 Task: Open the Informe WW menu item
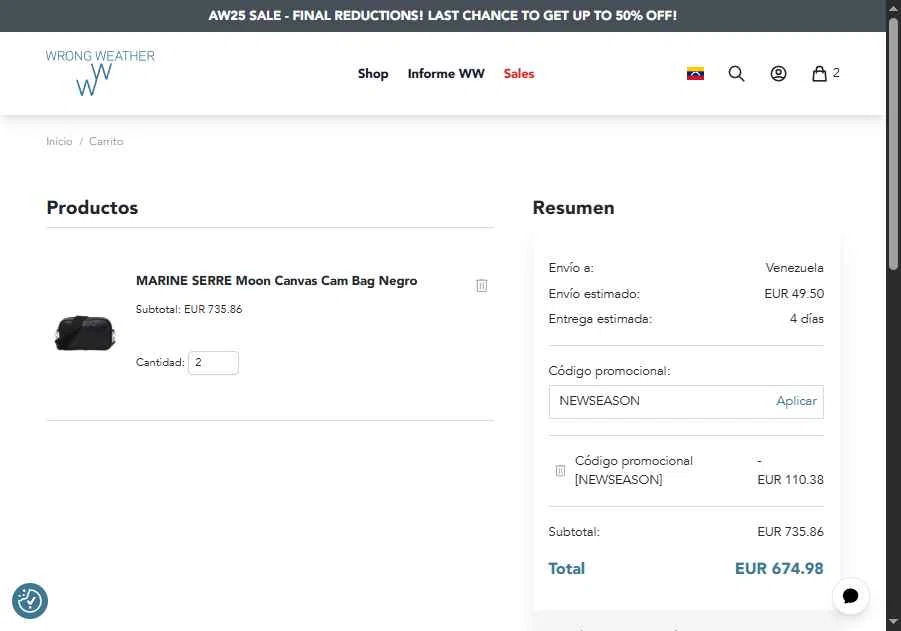446,74
